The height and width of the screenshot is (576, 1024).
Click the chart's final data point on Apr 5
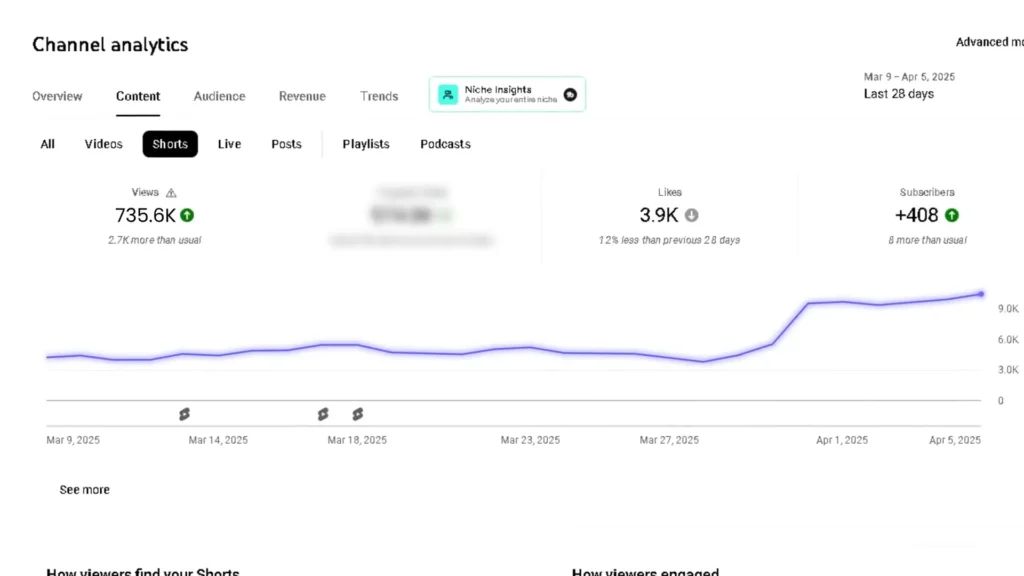(981, 294)
